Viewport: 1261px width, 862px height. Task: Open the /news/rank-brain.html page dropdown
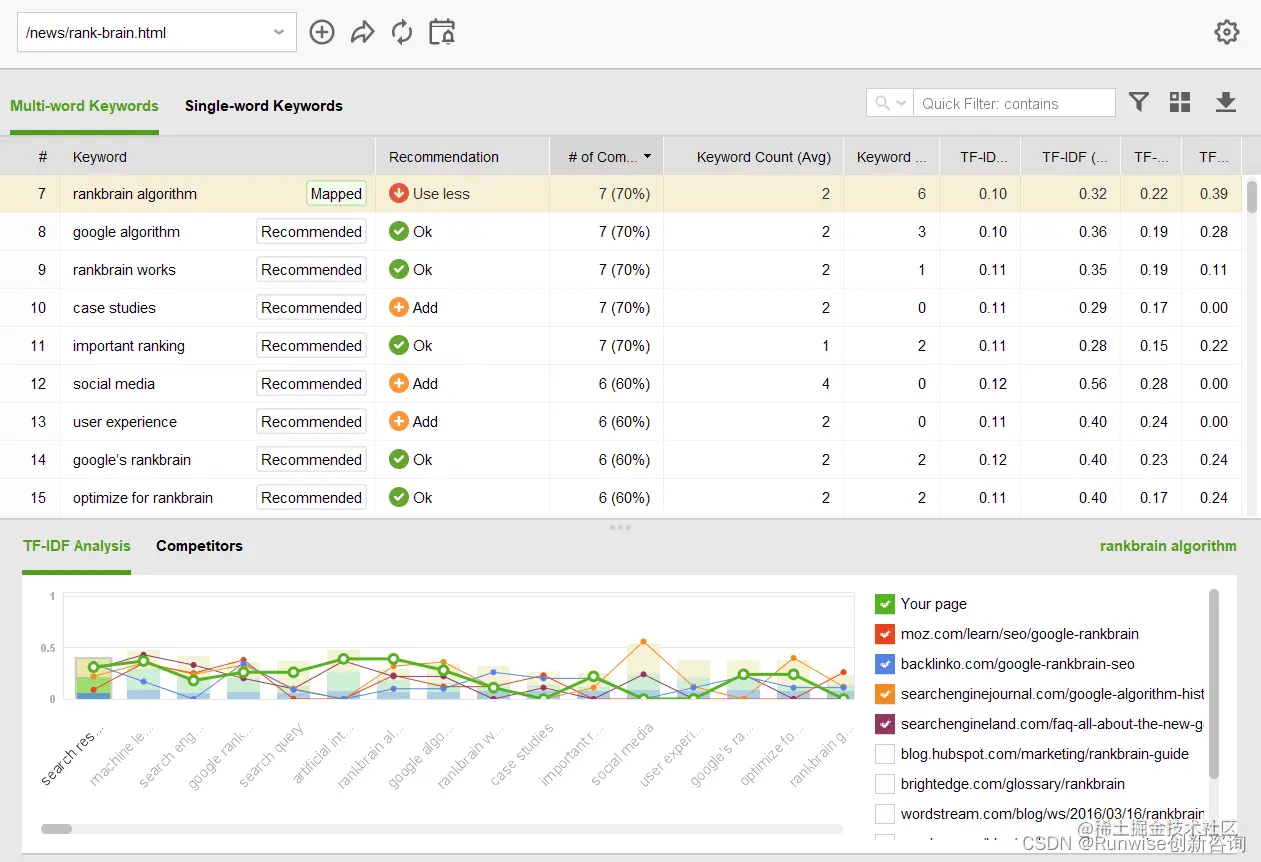[157, 32]
